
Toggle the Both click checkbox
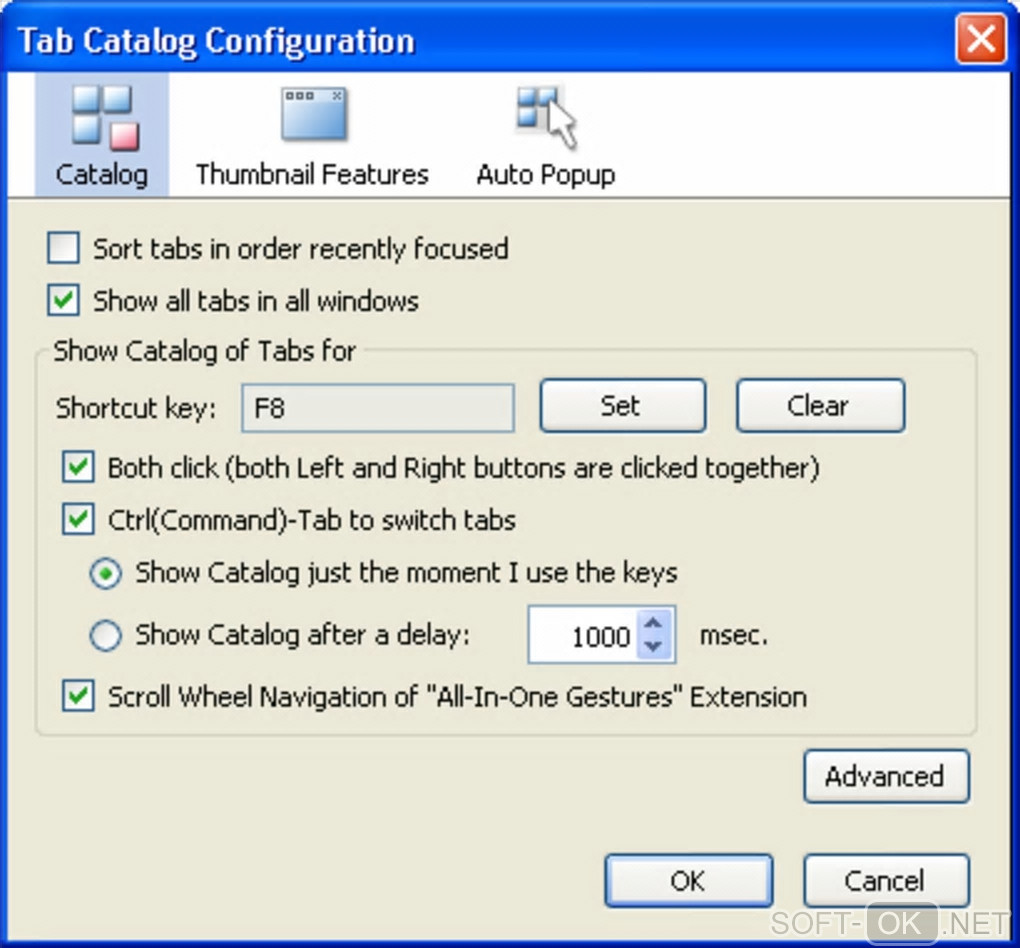78,468
